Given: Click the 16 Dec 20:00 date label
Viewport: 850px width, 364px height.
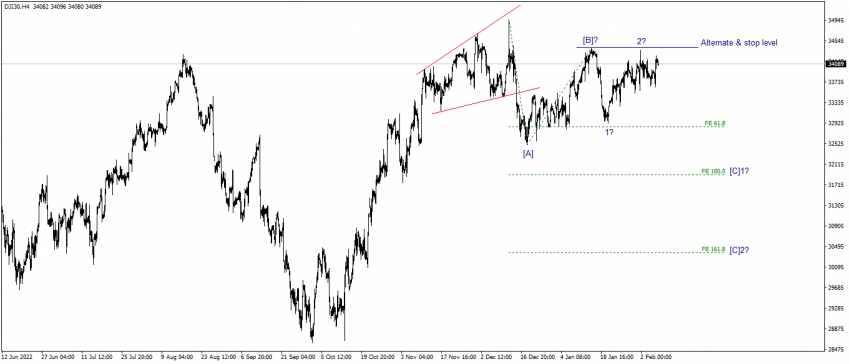Looking at the screenshot, I should (538, 357).
